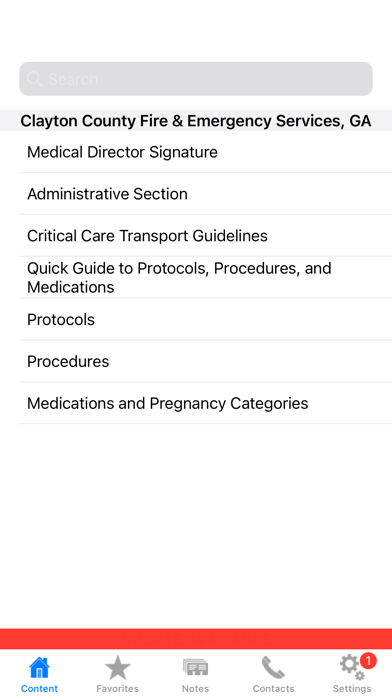Open the Notes icon tab
The image size is (392, 696).
coord(195,668)
